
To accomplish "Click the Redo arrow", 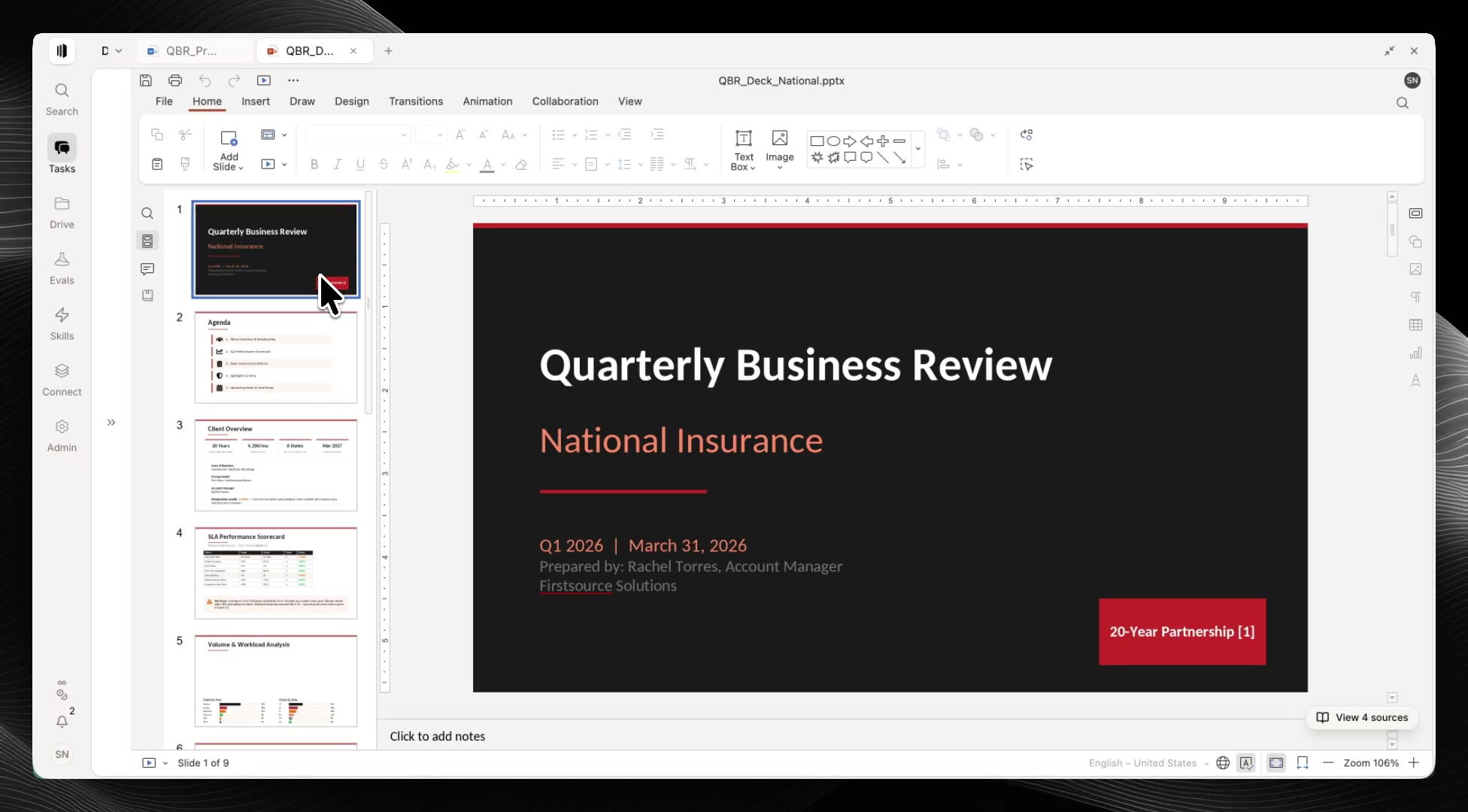I will (234, 80).
